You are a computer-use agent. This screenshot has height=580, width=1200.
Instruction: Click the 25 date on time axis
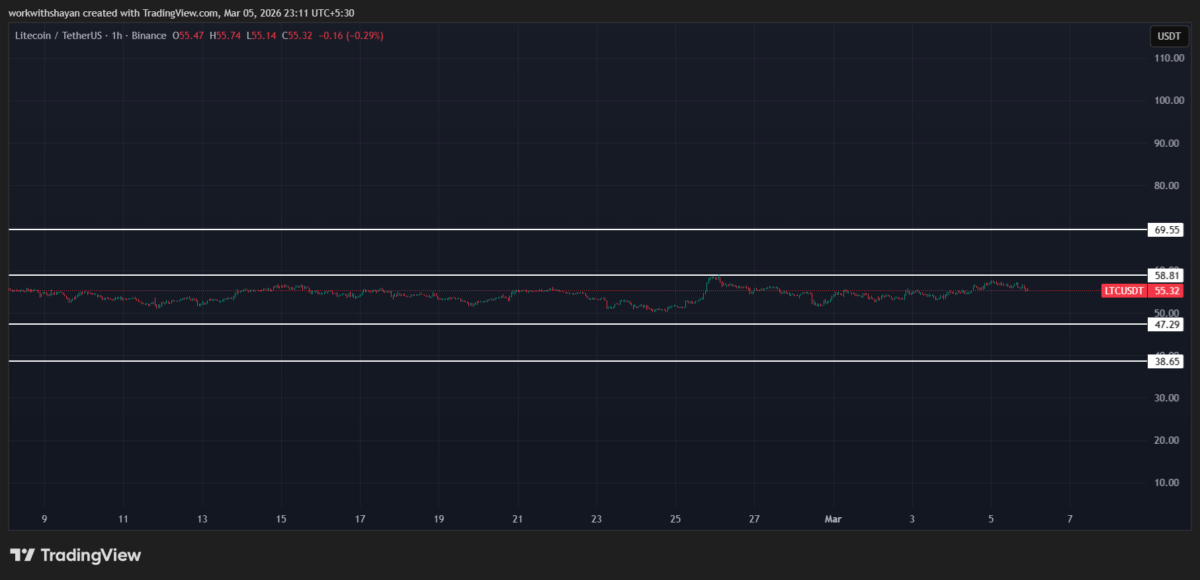(x=676, y=519)
